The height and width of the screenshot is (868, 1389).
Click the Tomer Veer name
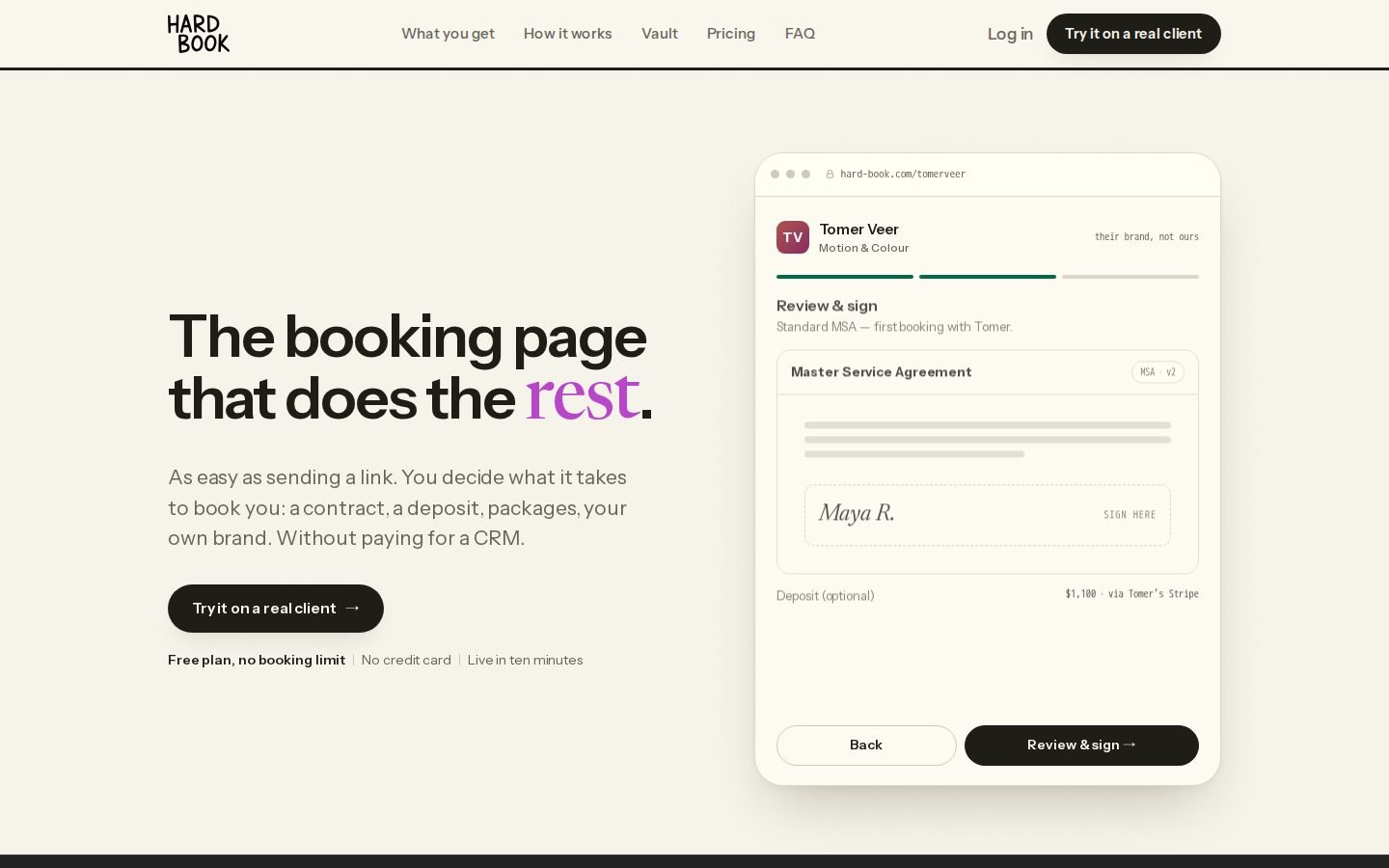click(858, 230)
